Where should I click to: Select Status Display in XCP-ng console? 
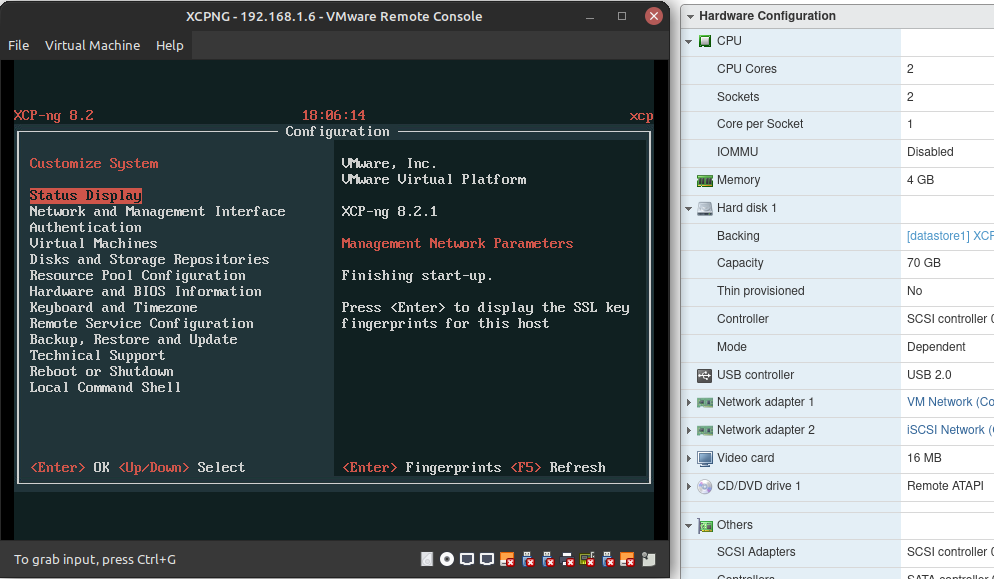(x=86, y=195)
